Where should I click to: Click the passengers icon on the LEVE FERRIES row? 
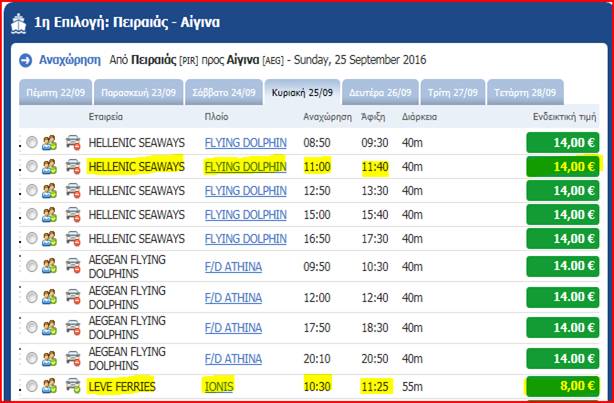(50, 384)
